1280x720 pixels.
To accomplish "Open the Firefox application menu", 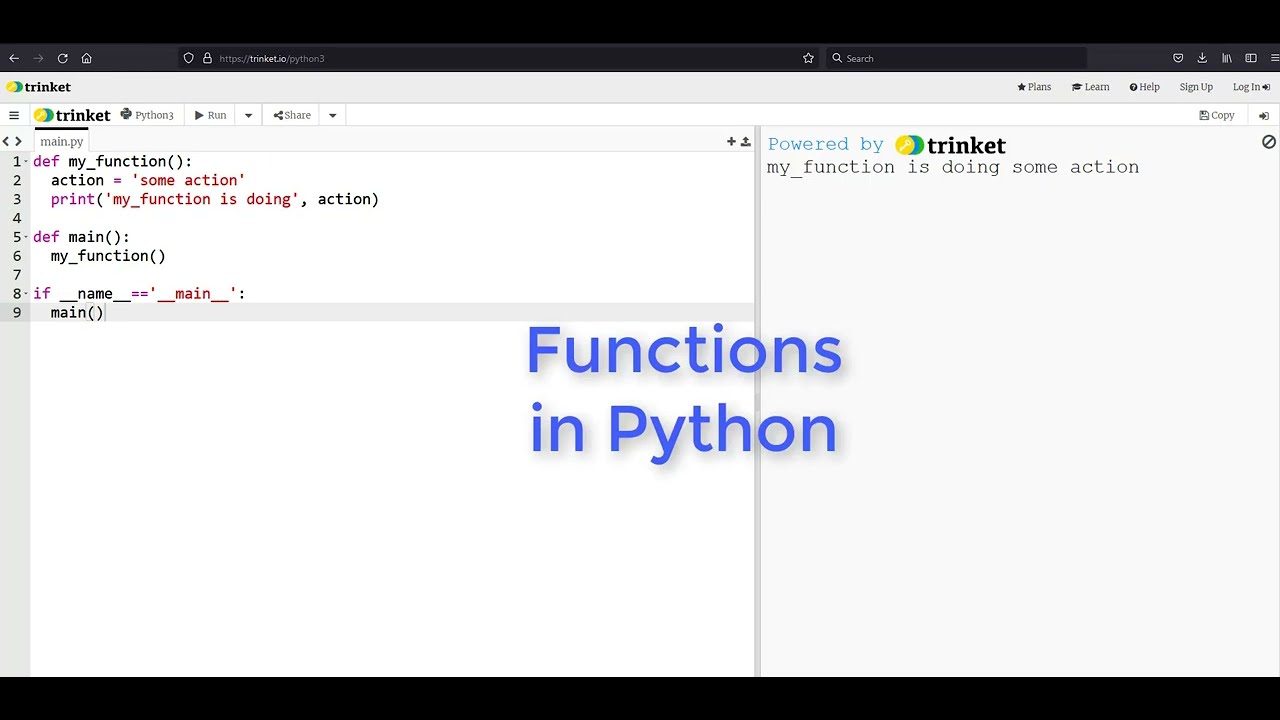I will tap(1275, 58).
